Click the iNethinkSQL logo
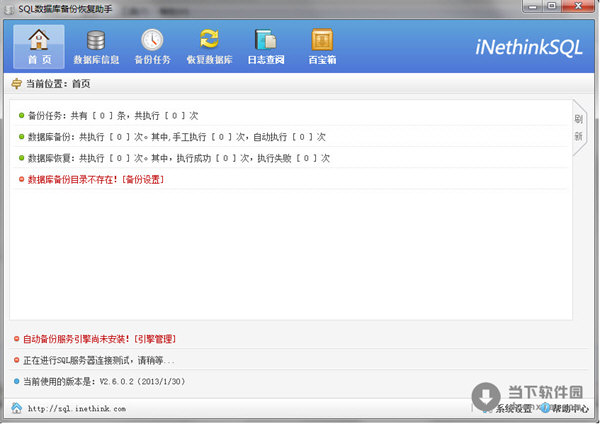The width and height of the screenshot is (600, 424). click(x=528, y=48)
